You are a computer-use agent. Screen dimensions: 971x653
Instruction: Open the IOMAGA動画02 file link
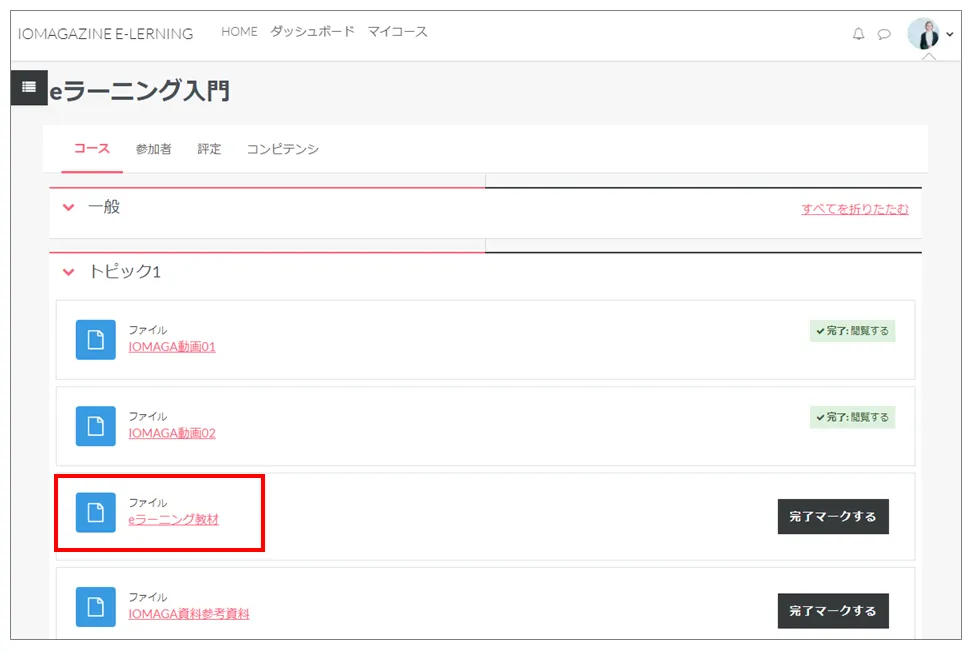(x=172, y=434)
